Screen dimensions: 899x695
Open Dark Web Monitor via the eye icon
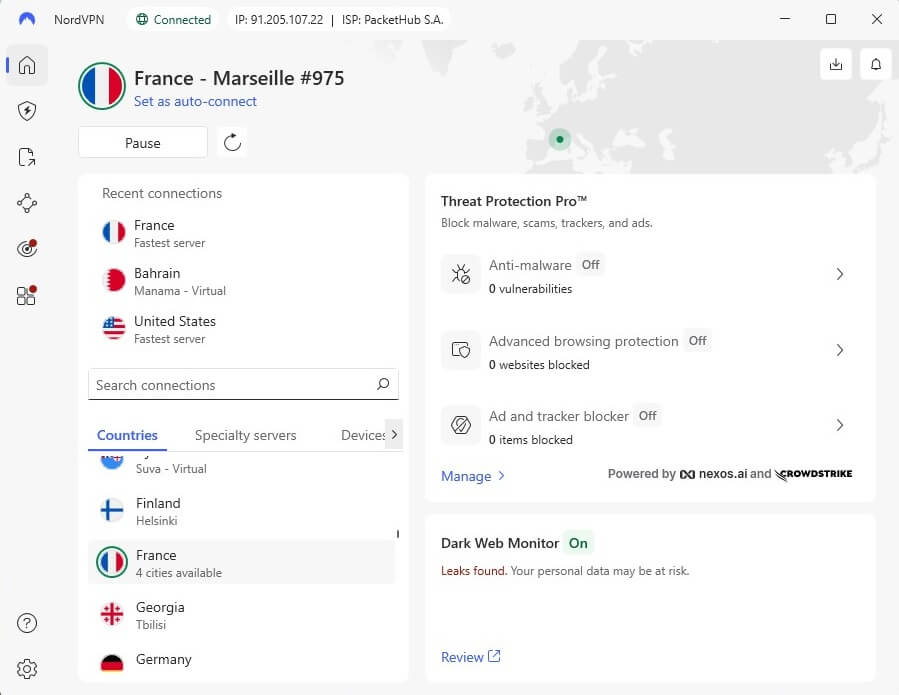[x=27, y=249]
